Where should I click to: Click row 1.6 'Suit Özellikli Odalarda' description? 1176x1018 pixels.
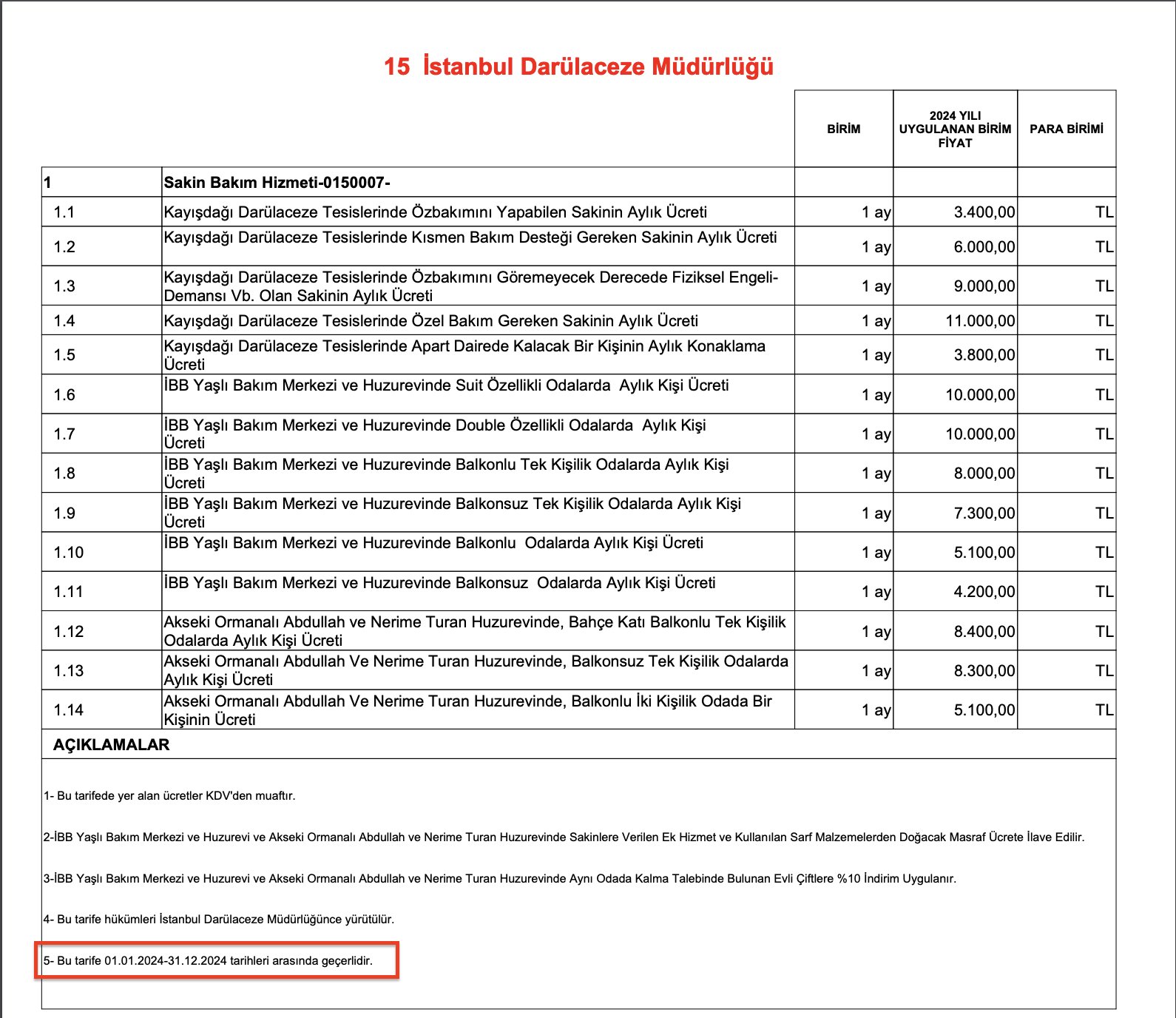(x=446, y=385)
